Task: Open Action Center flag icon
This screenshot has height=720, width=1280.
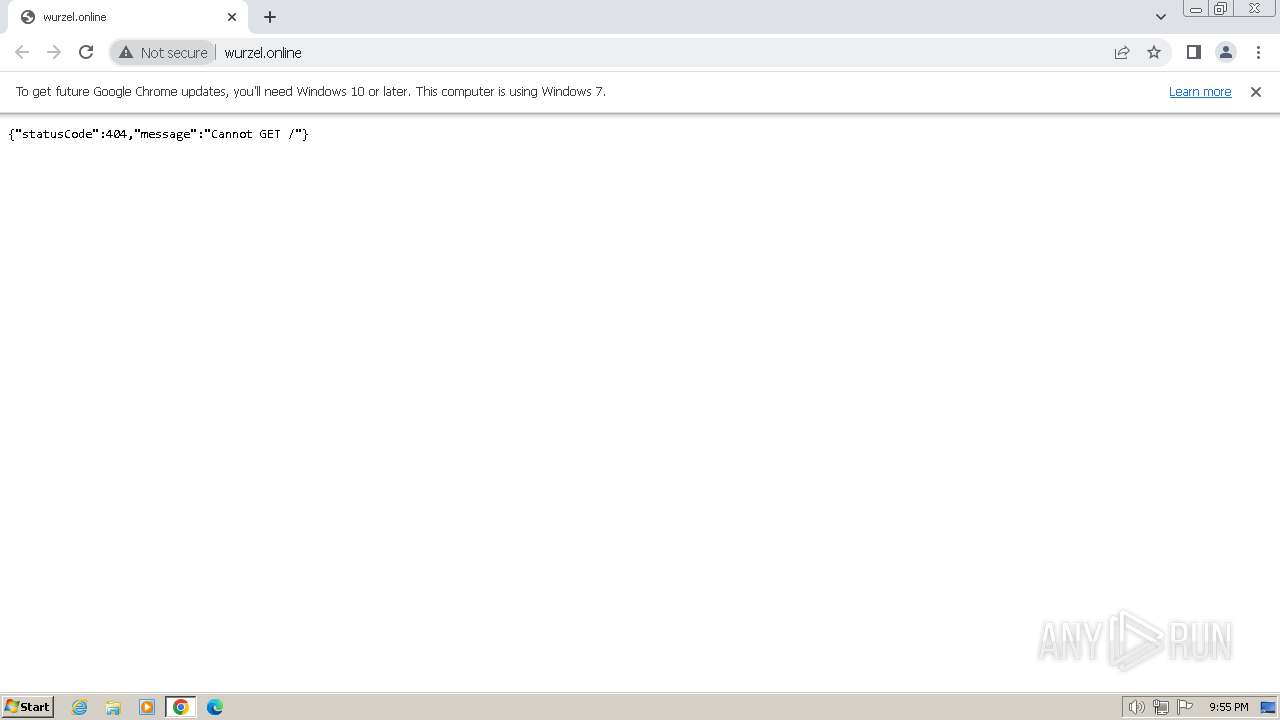Action: tap(1185, 707)
